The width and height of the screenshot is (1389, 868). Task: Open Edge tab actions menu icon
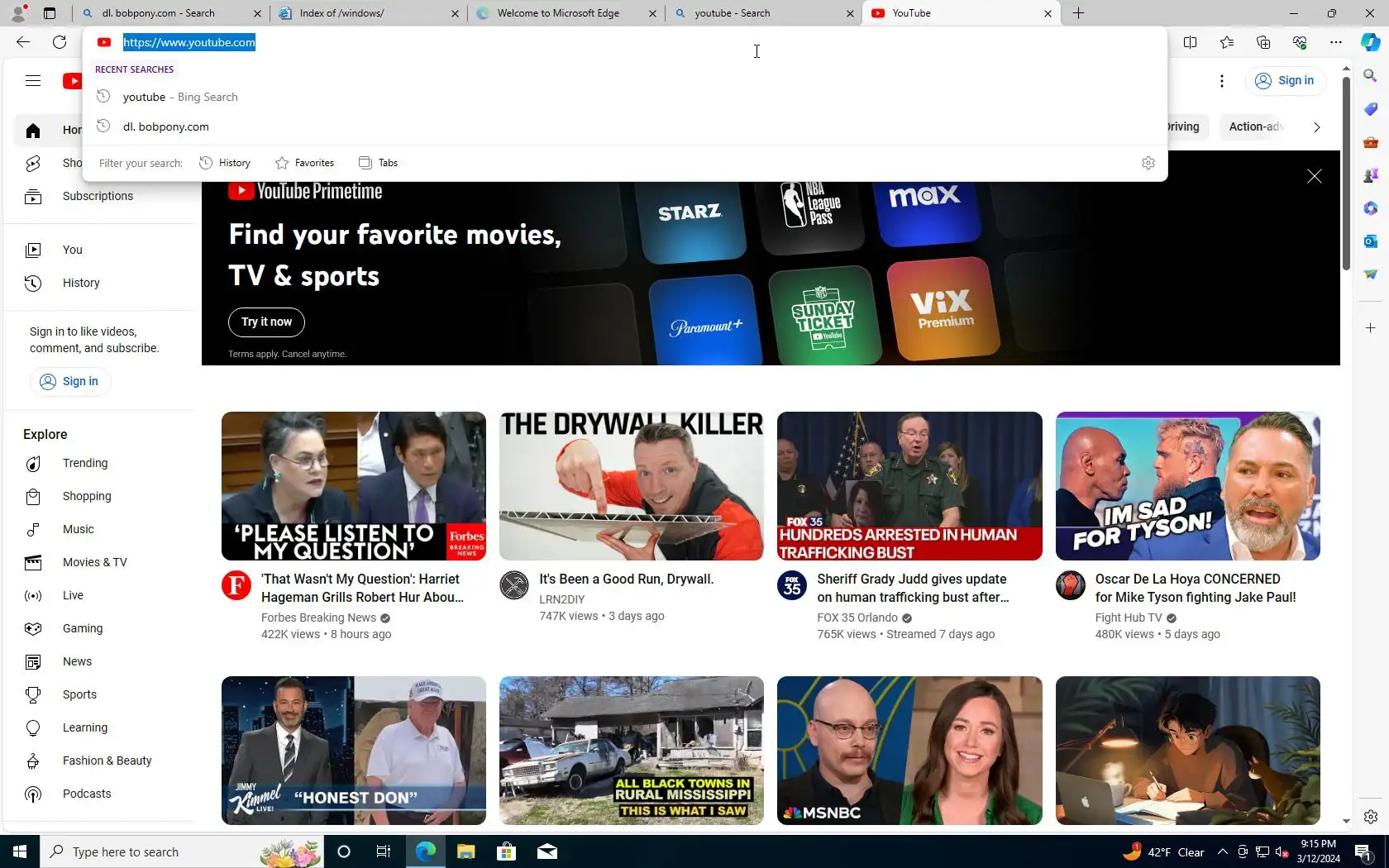(50, 13)
